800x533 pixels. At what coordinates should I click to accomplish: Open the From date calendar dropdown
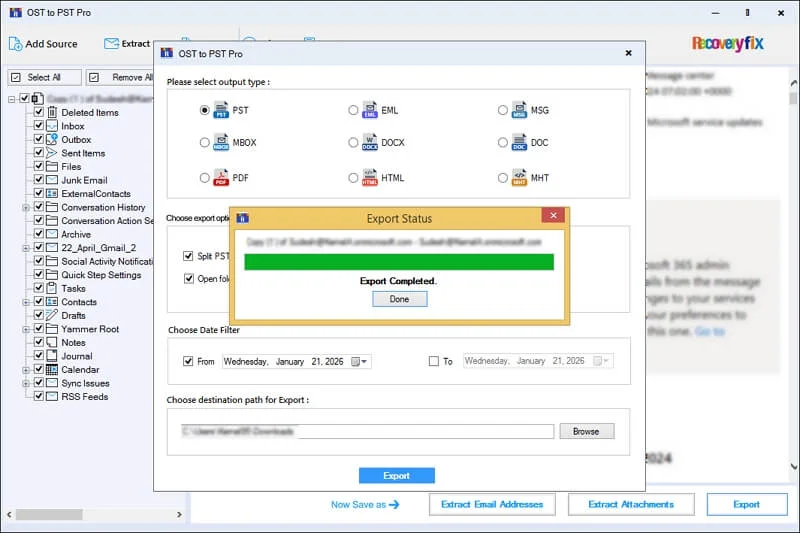tap(360, 361)
